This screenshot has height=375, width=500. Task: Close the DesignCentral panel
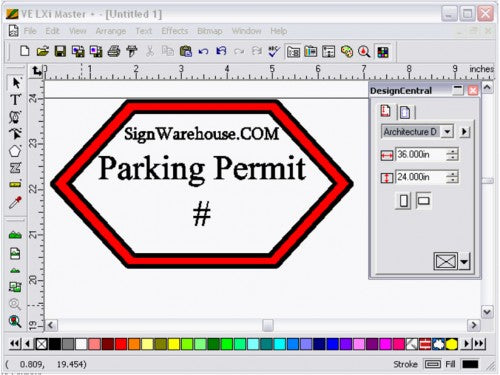click(473, 90)
